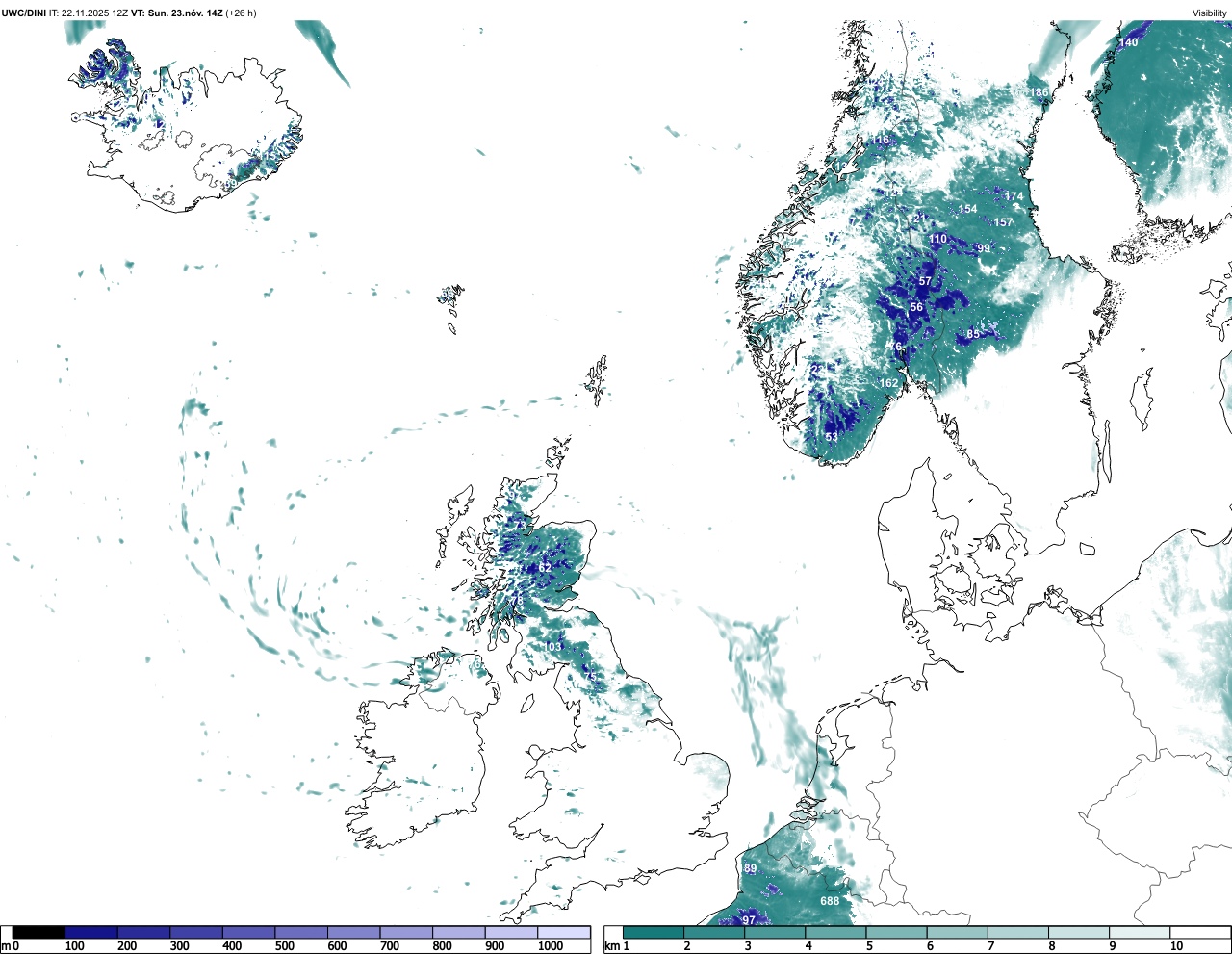Click the '85' value in Sweden
This screenshot has height=954, width=1232.
[973, 334]
